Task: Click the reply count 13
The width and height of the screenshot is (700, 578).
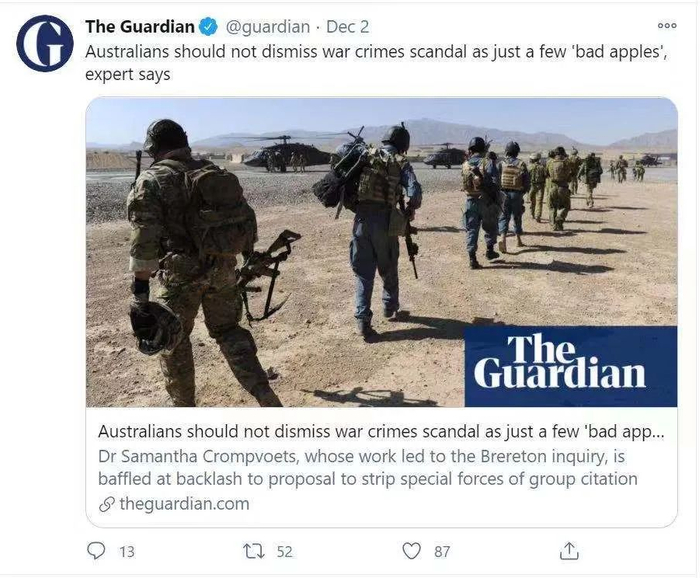Action: (127, 552)
